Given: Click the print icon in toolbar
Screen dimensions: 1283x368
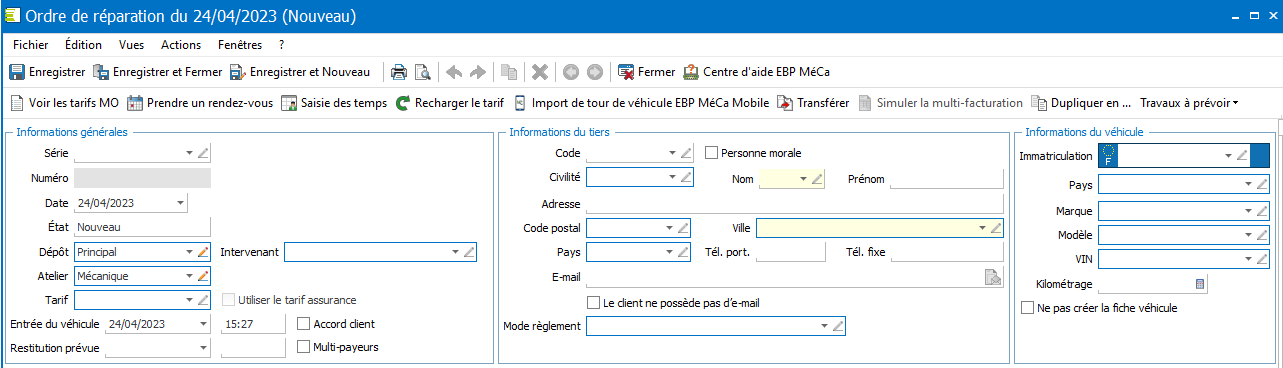Looking at the screenshot, I should pos(398,72).
